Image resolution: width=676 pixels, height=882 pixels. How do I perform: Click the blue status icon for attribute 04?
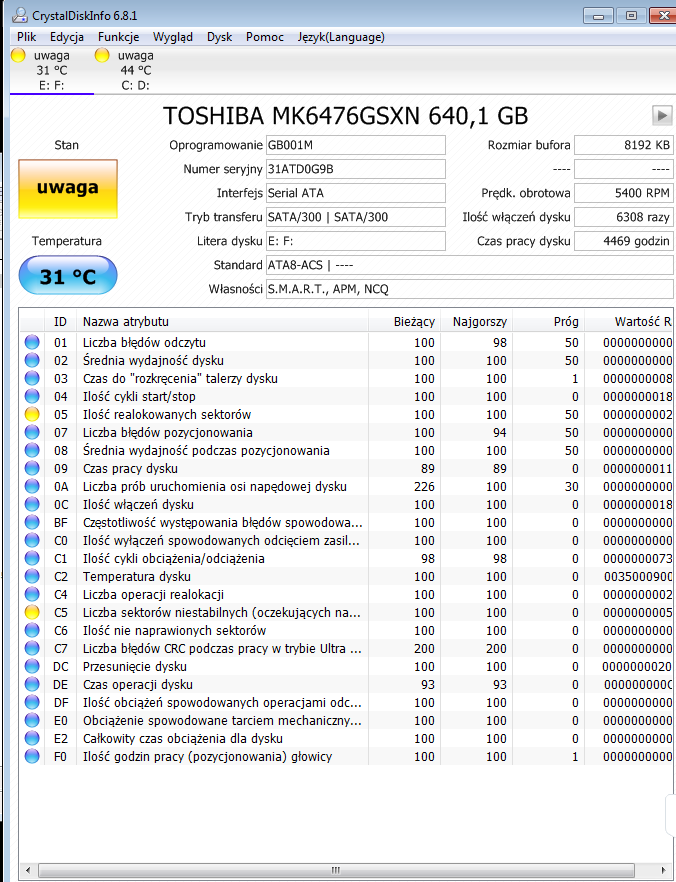[x=32, y=396]
